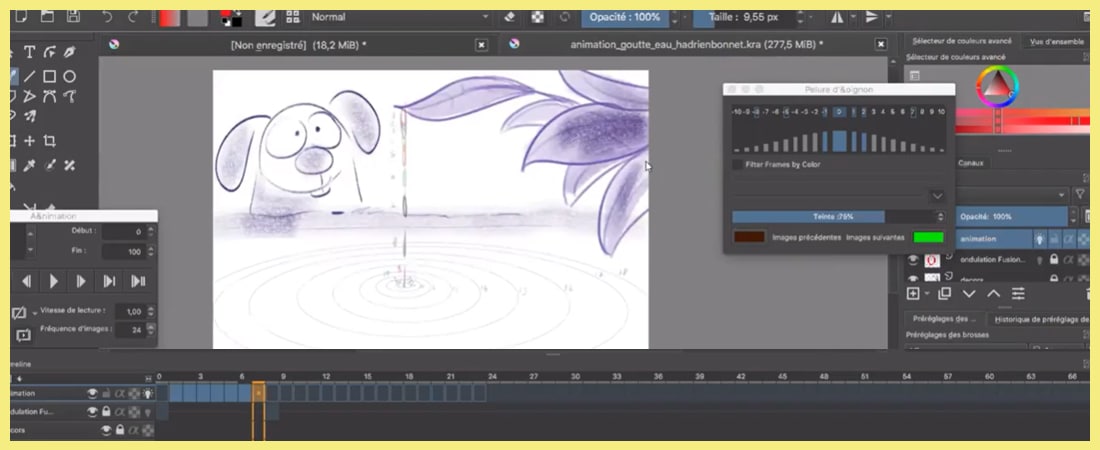Undo the last action
The image size is (1100, 450).
(107, 16)
